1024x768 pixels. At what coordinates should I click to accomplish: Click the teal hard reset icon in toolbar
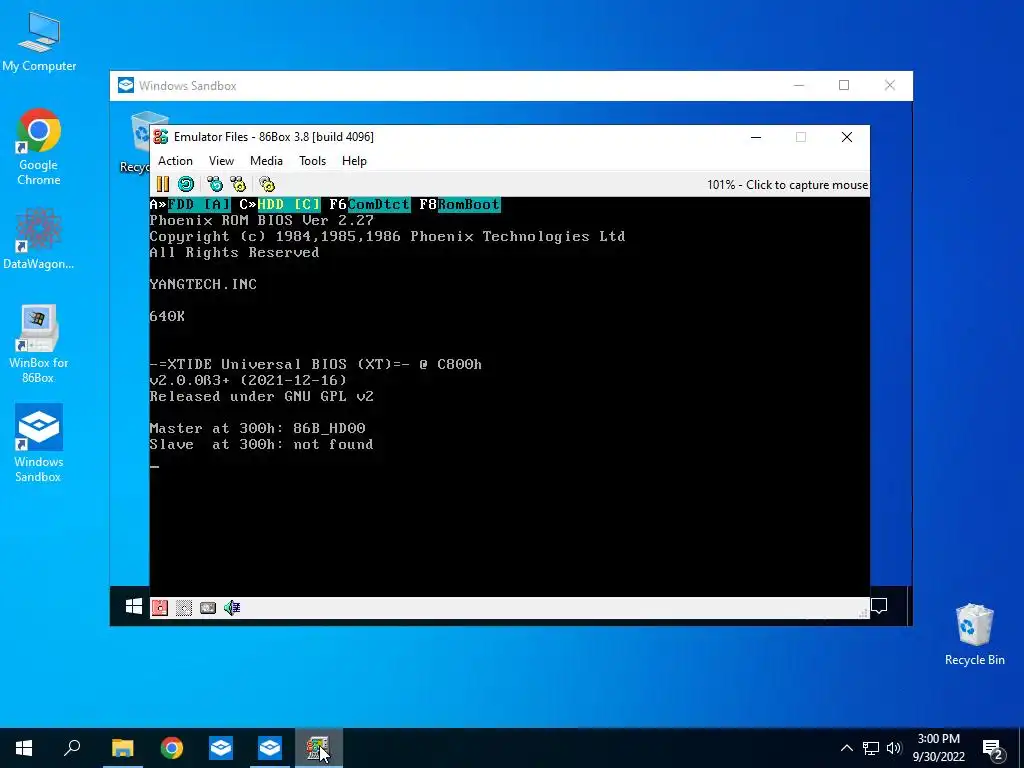tap(186, 184)
